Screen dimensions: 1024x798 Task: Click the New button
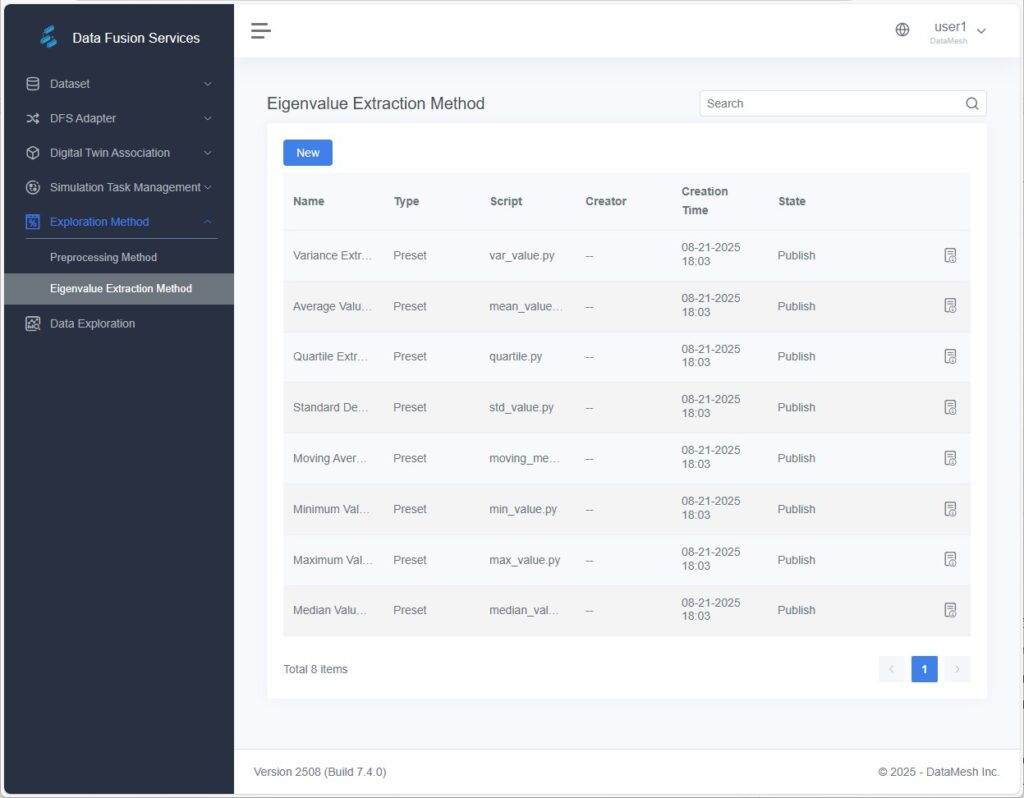tap(308, 153)
